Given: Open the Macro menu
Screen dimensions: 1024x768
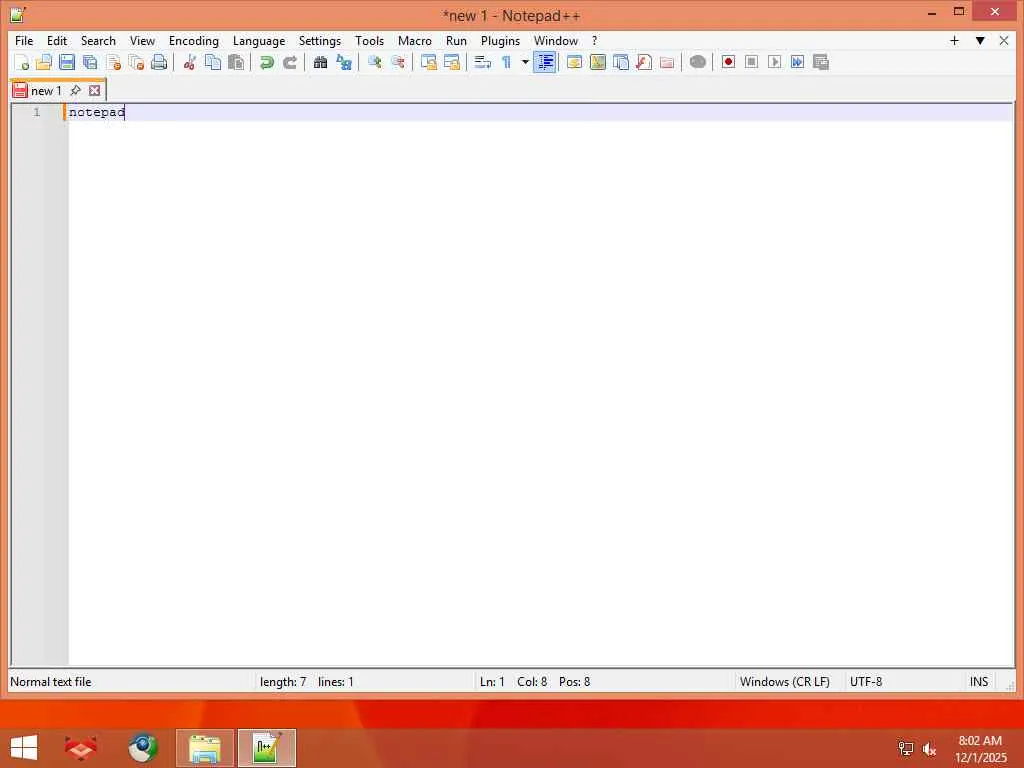Looking at the screenshot, I should 415,40.
